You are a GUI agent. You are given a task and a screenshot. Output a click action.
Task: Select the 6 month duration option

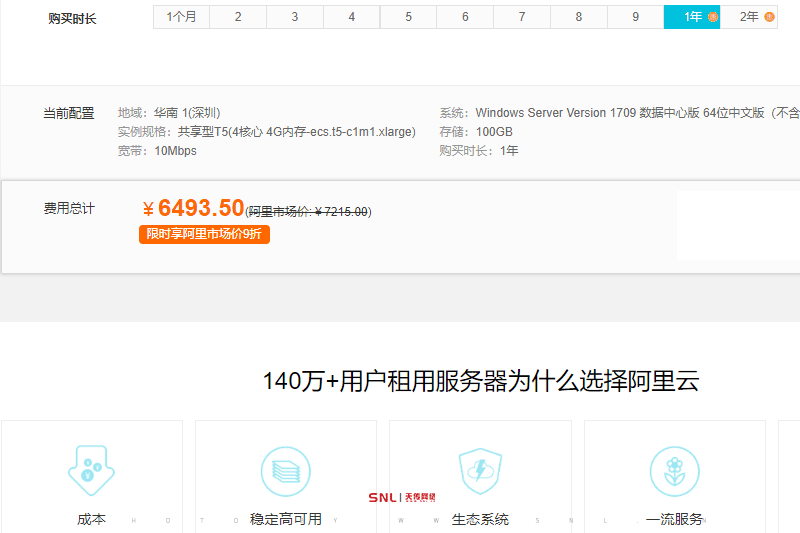point(465,17)
